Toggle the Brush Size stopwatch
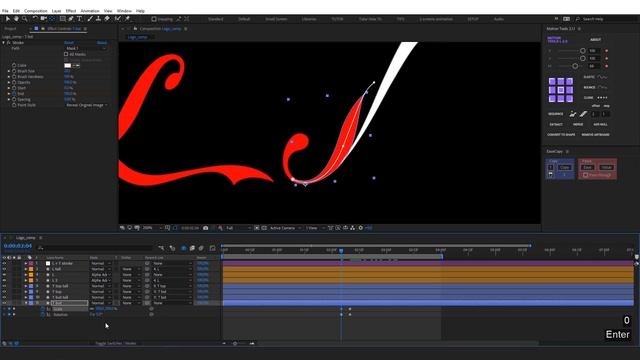The width and height of the screenshot is (640, 360). [14, 71]
